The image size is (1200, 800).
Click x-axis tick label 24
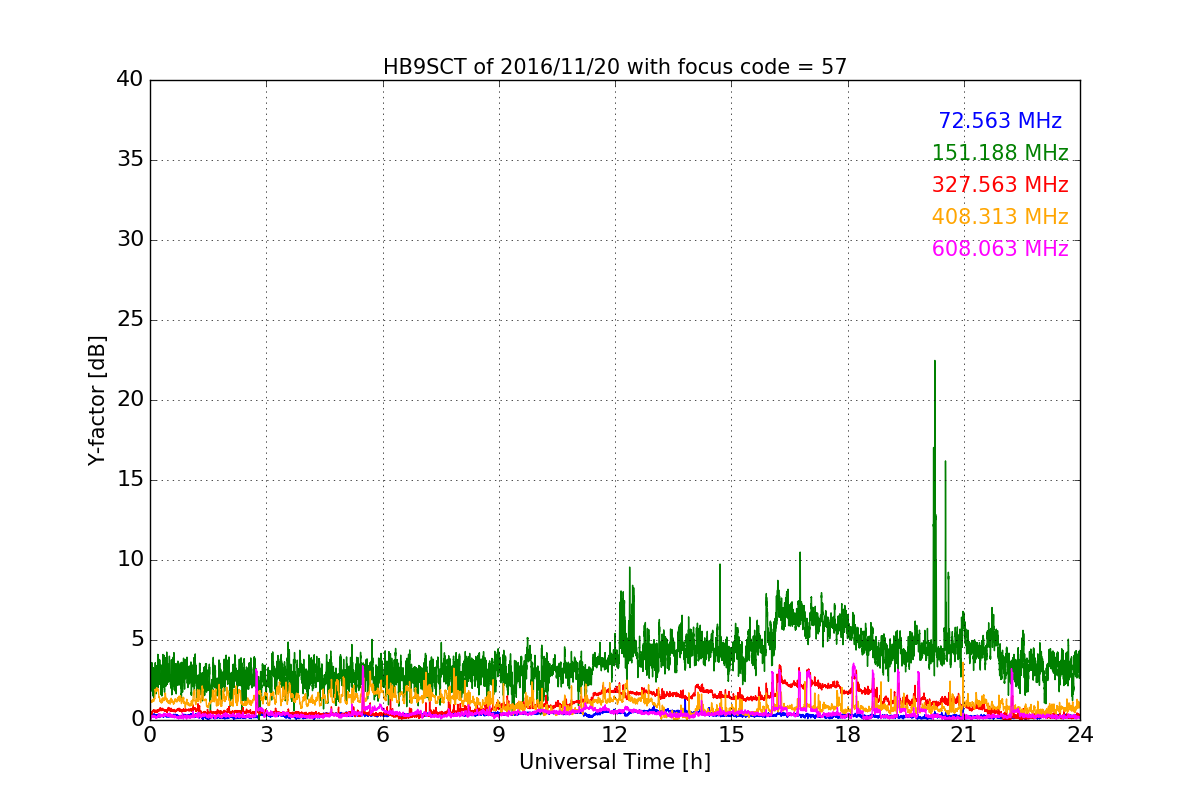tap(1080, 735)
